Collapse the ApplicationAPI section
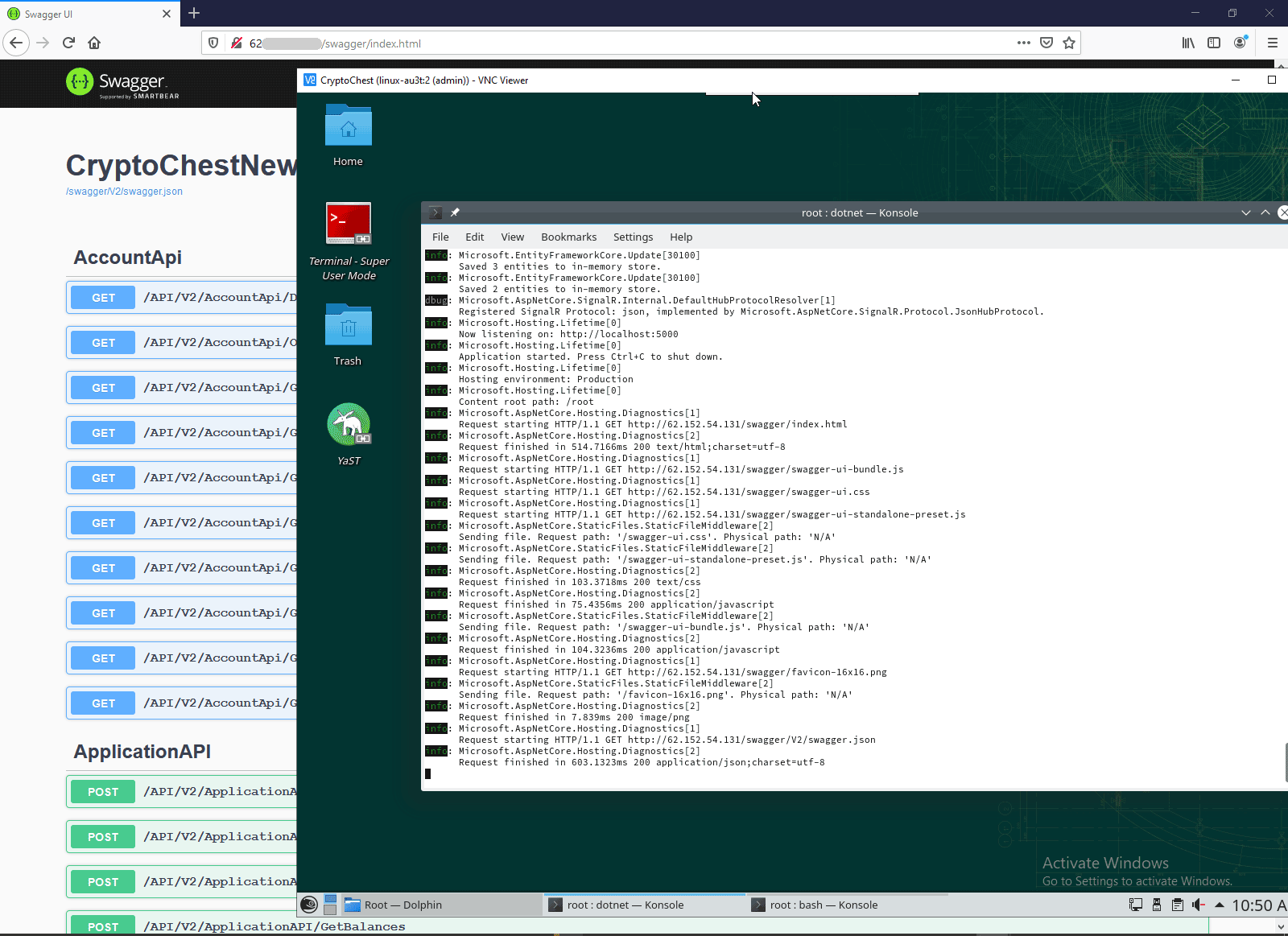The height and width of the screenshot is (936, 1288). [142, 752]
